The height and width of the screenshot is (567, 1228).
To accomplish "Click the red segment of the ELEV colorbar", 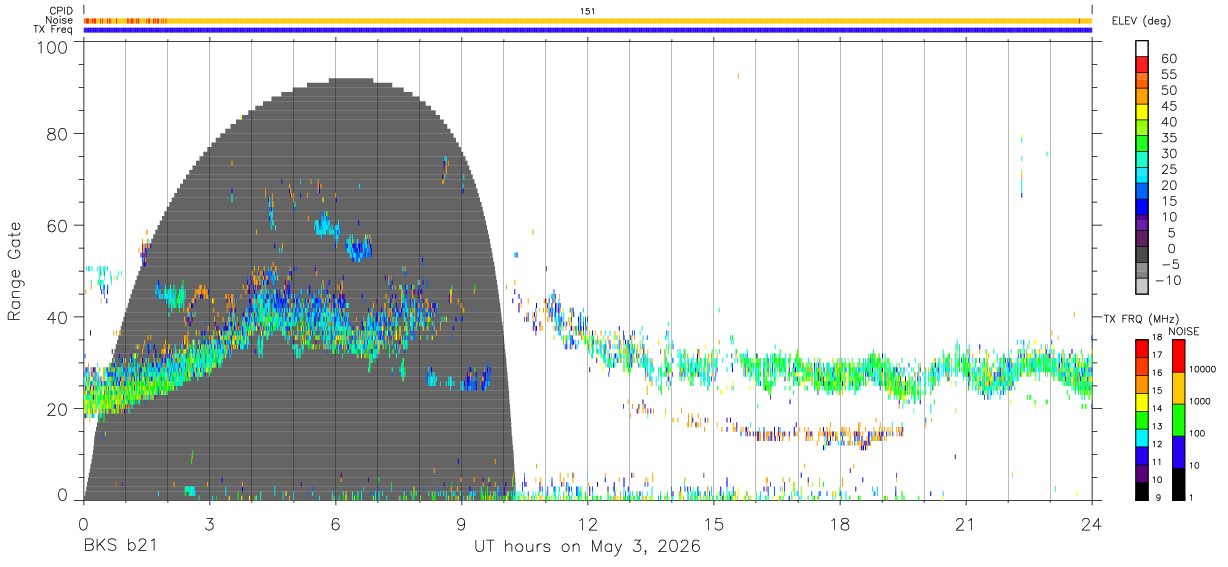I will (x=1142, y=65).
